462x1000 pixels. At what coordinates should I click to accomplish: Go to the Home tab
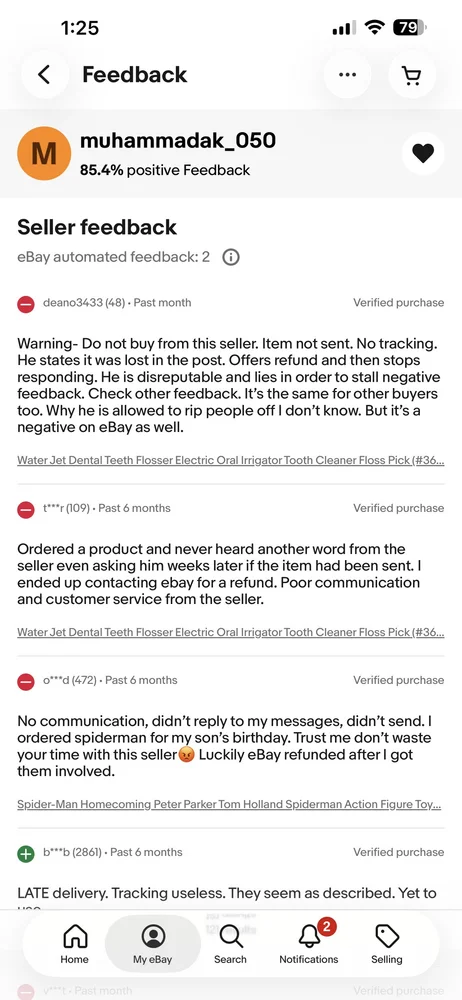click(x=75, y=944)
